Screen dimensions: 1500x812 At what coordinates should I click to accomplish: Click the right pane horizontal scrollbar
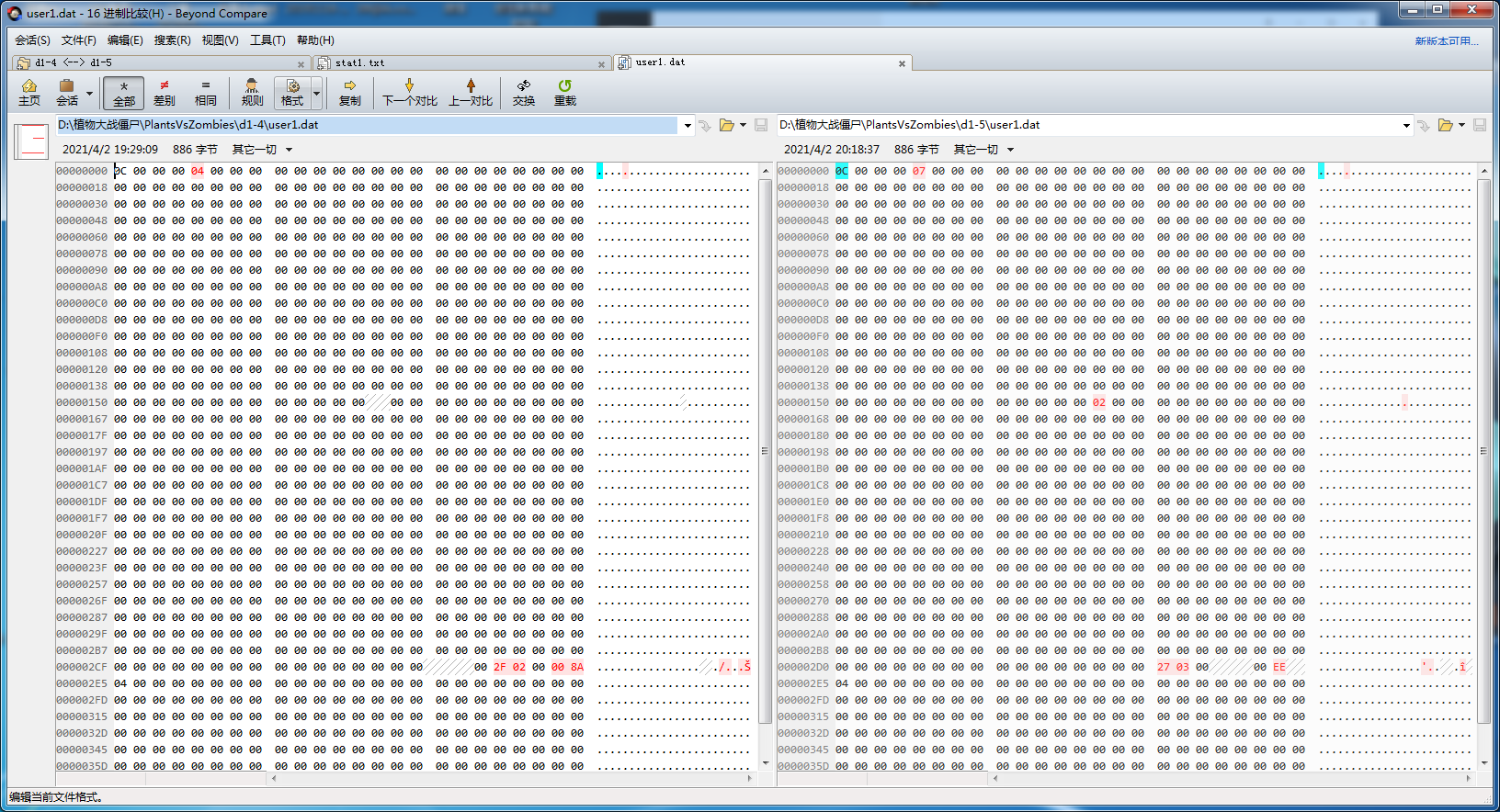[x=1233, y=778]
